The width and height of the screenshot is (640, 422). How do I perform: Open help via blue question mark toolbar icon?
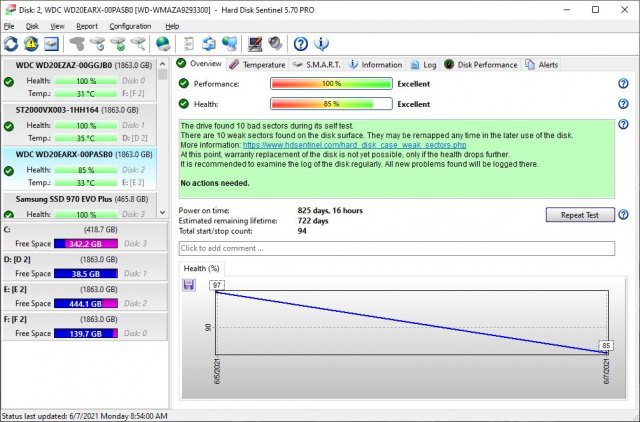pos(300,44)
